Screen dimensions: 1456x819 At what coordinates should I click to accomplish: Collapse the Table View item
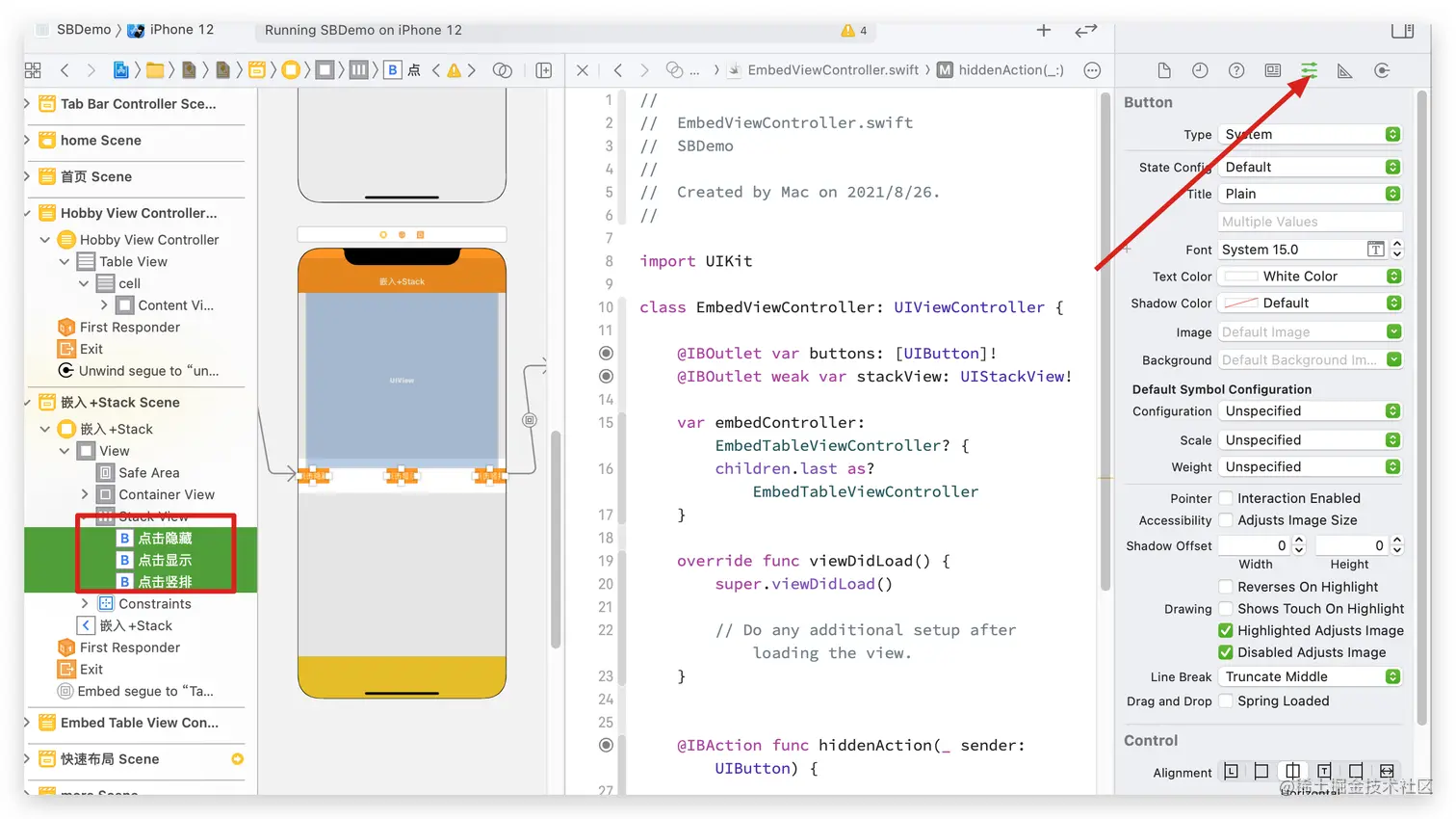65,262
